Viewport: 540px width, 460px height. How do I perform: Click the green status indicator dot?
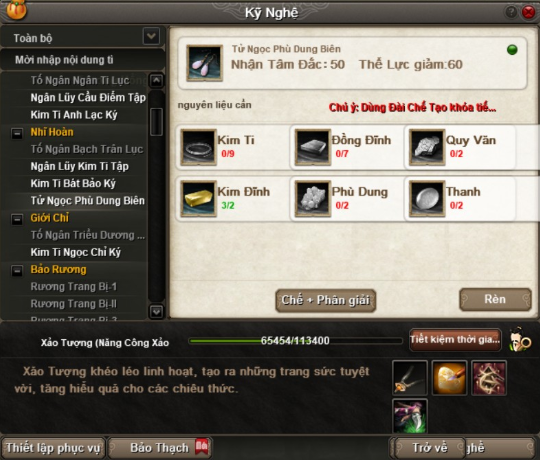coord(512,50)
